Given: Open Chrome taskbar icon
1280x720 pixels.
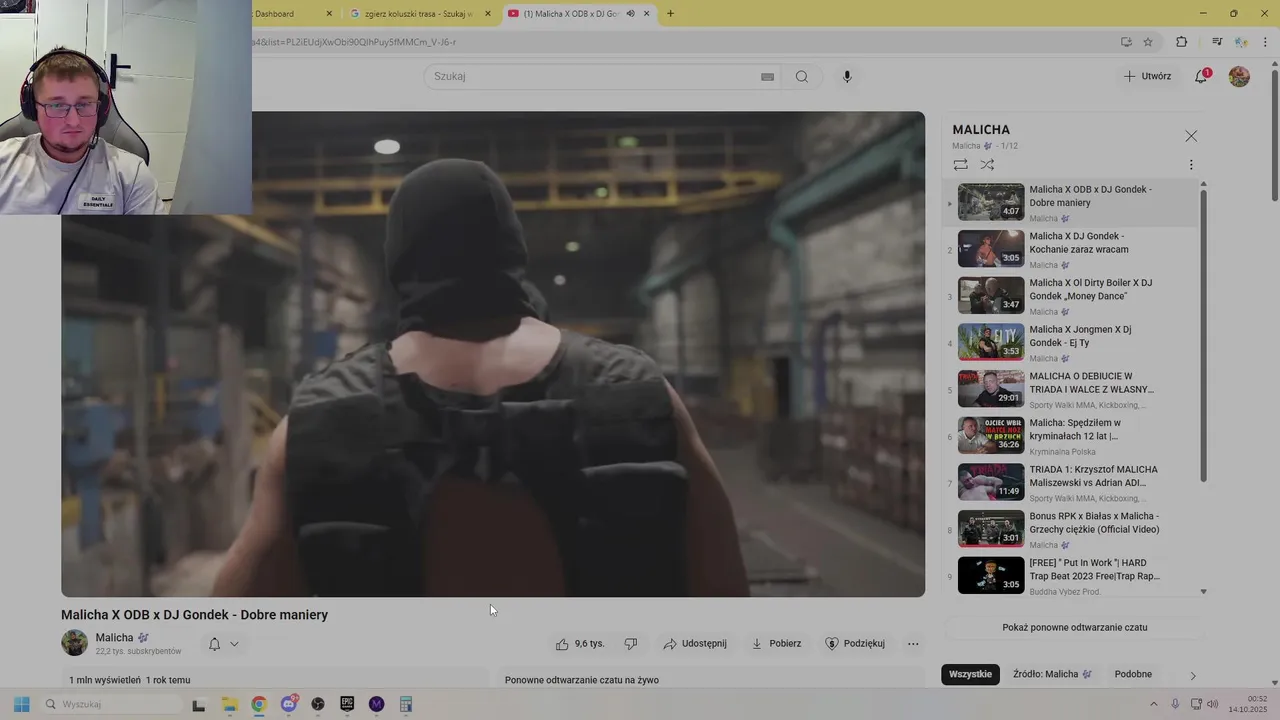Looking at the screenshot, I should [x=259, y=704].
